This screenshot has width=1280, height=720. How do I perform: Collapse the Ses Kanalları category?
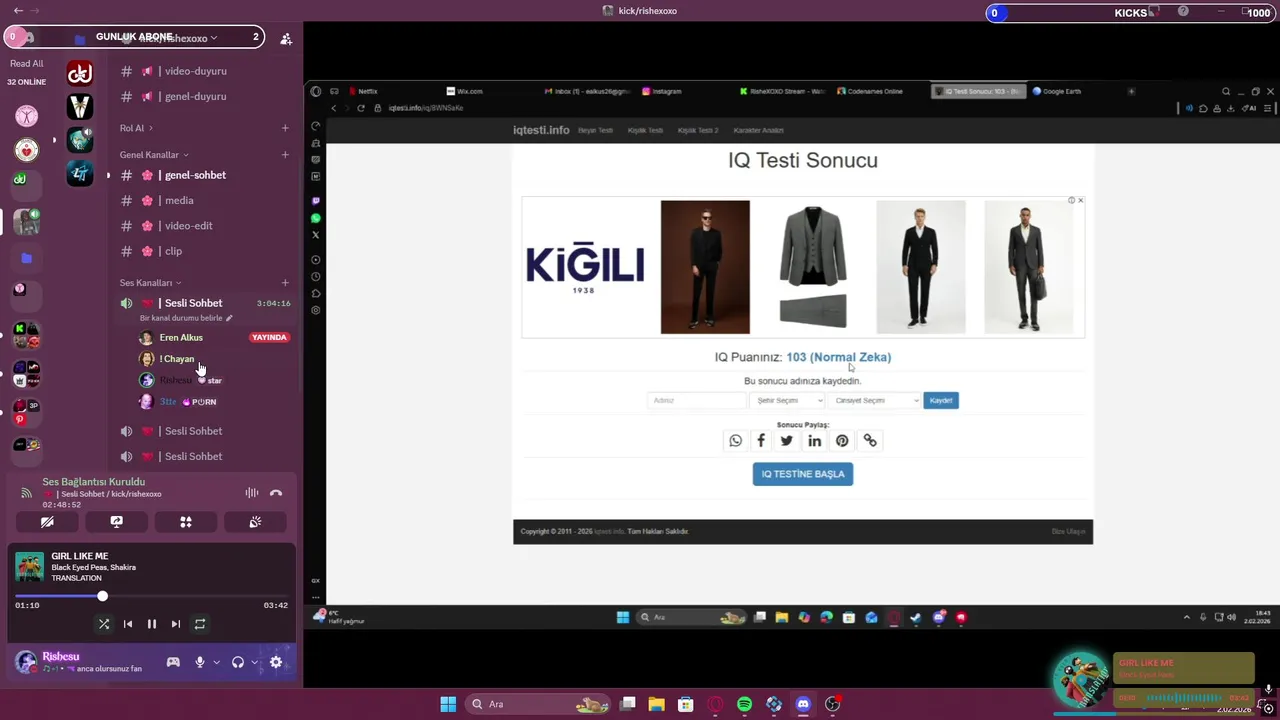150,283
